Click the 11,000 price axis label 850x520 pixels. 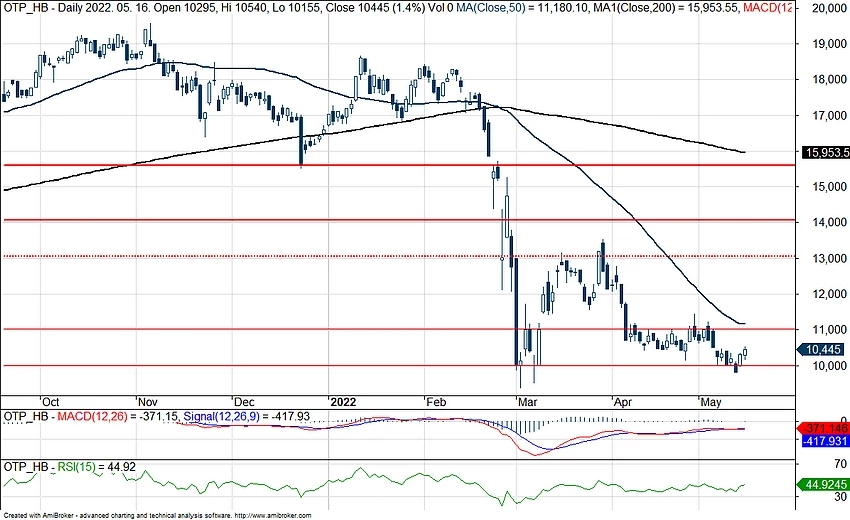tap(830, 330)
